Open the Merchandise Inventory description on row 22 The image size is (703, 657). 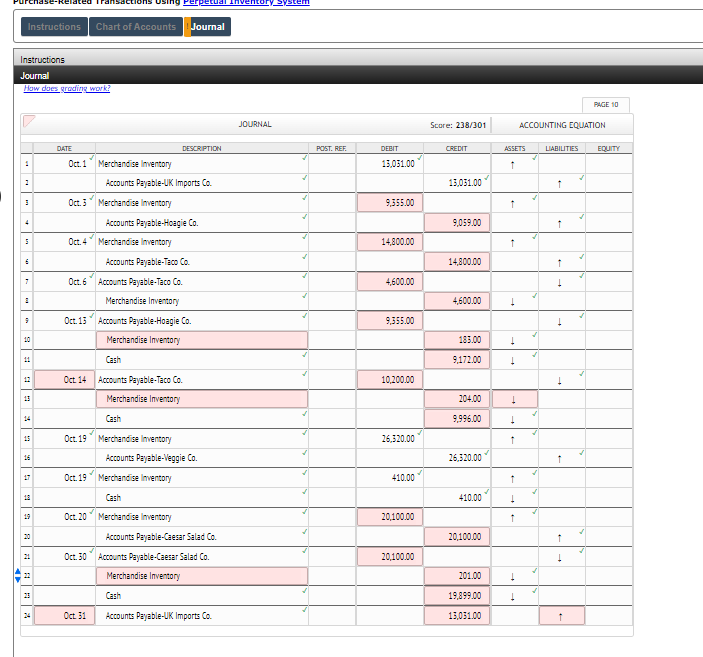pyautogui.click(x=202, y=576)
